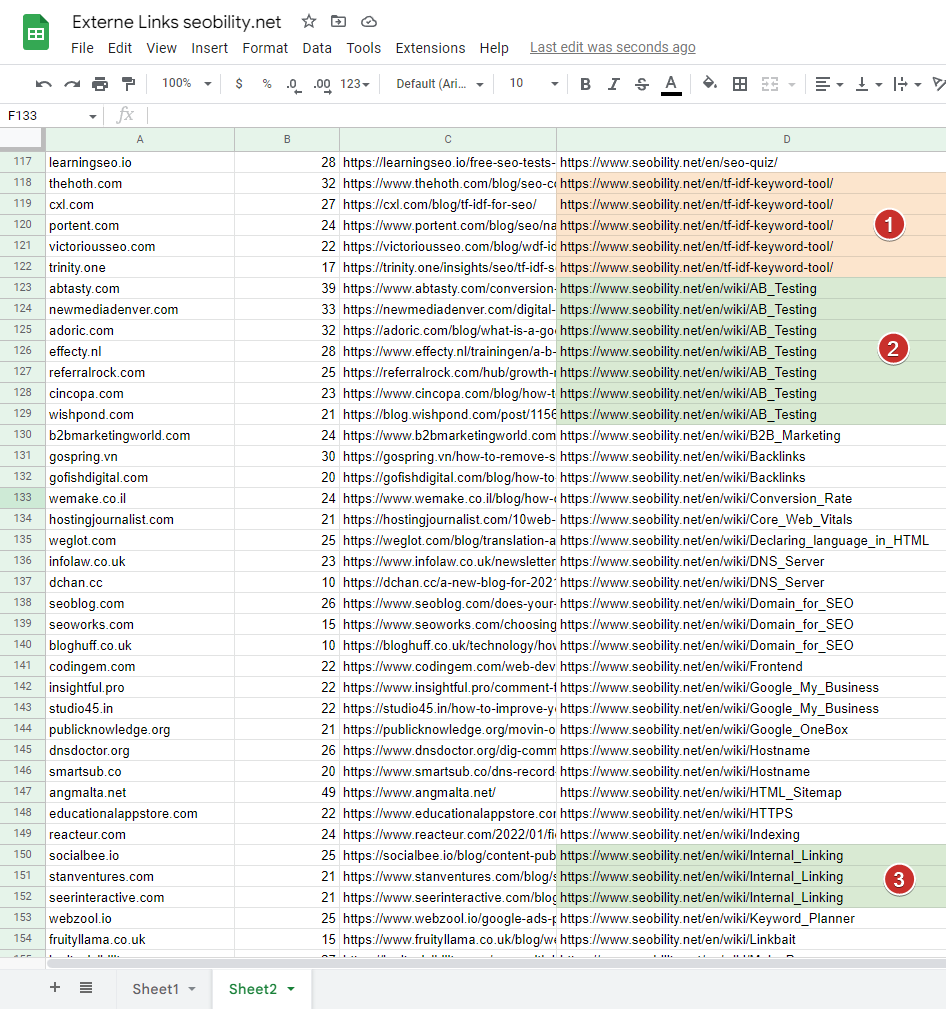Toggle strikethrough formatting
Viewport: 946px width, 1009px height.
pyautogui.click(x=642, y=84)
